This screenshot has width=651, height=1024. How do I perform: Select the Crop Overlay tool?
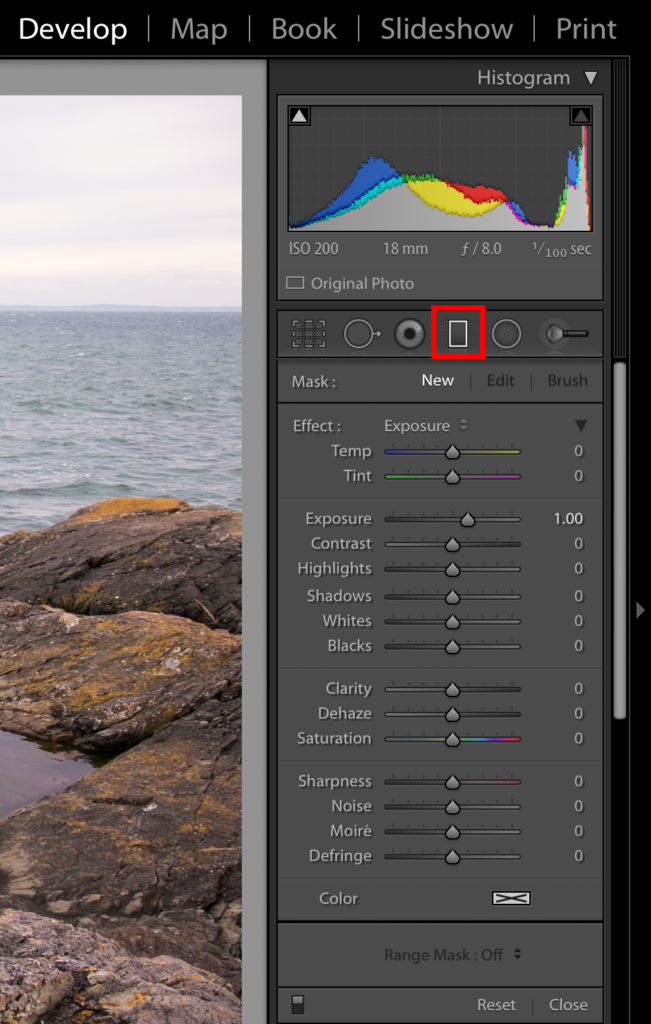309,334
